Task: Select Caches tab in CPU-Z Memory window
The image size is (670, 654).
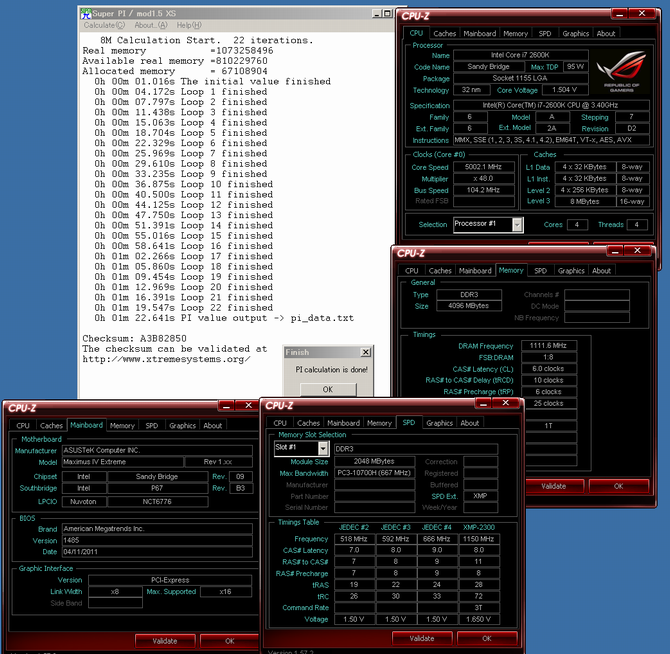Action: [x=440, y=271]
